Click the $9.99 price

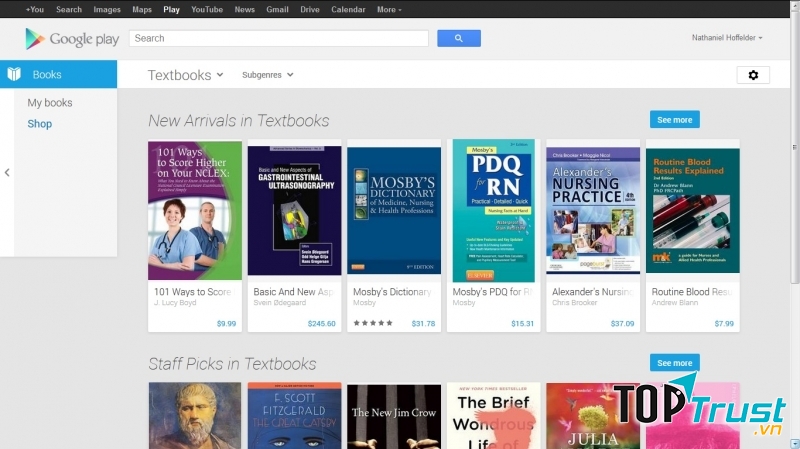[227, 323]
